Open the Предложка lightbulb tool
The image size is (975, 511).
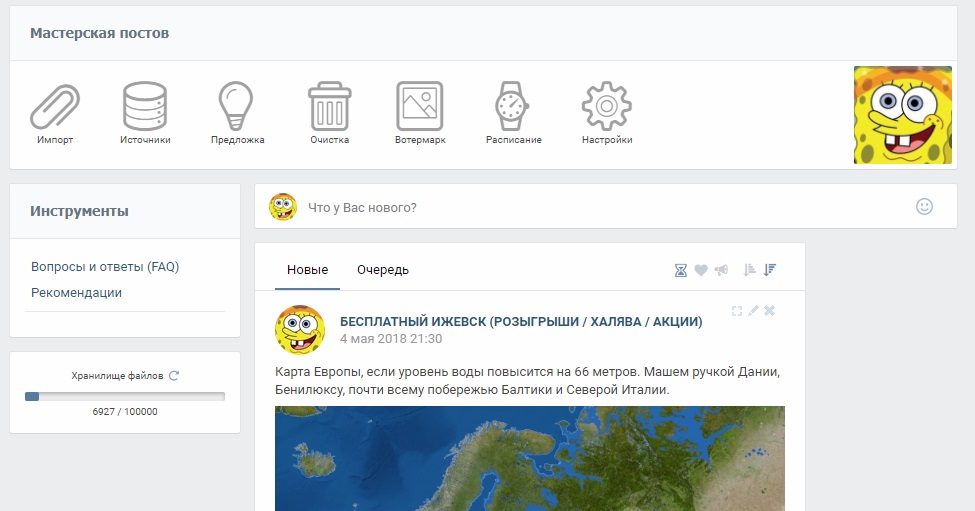click(237, 113)
